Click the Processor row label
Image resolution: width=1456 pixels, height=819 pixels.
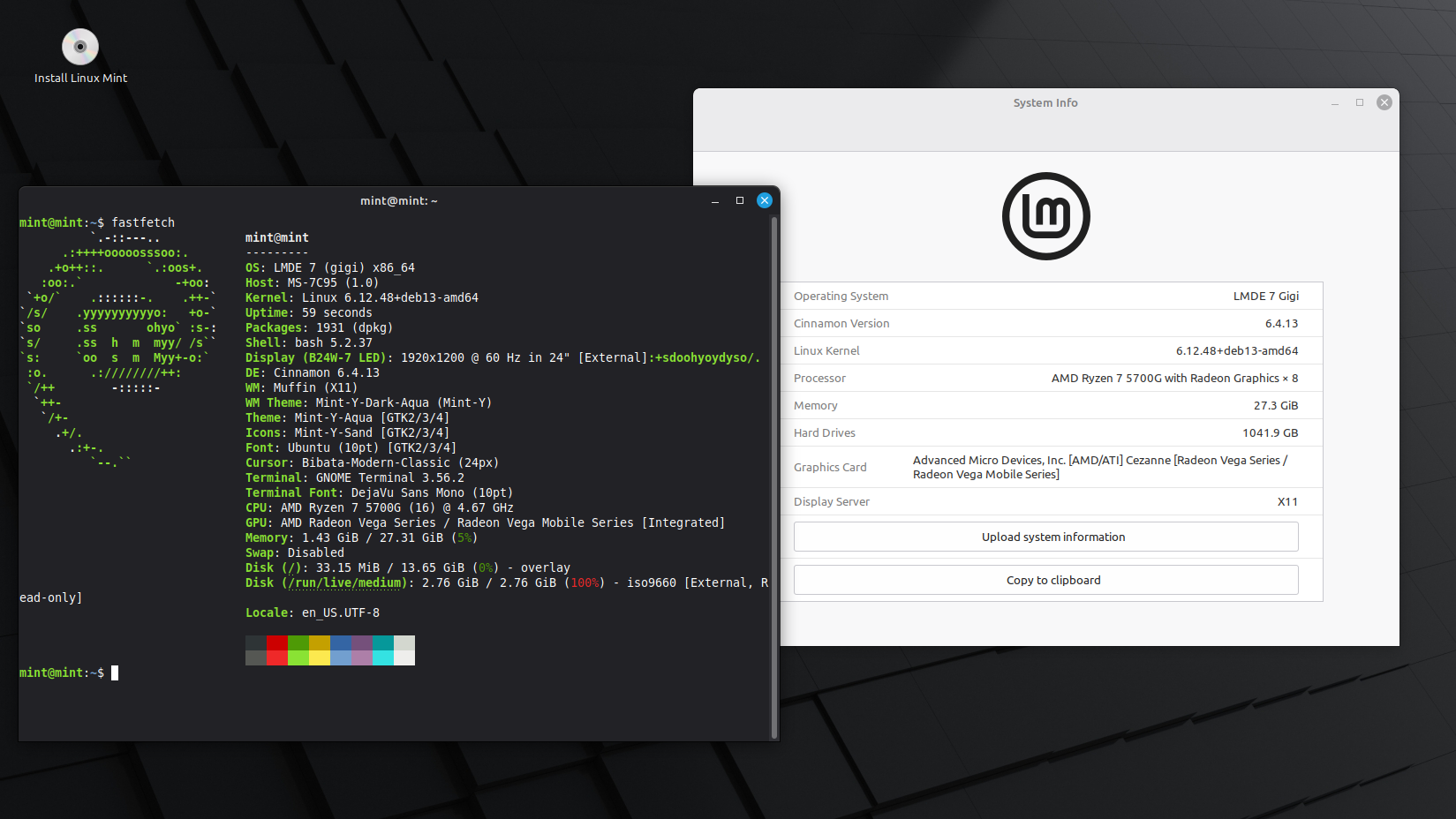(x=819, y=378)
